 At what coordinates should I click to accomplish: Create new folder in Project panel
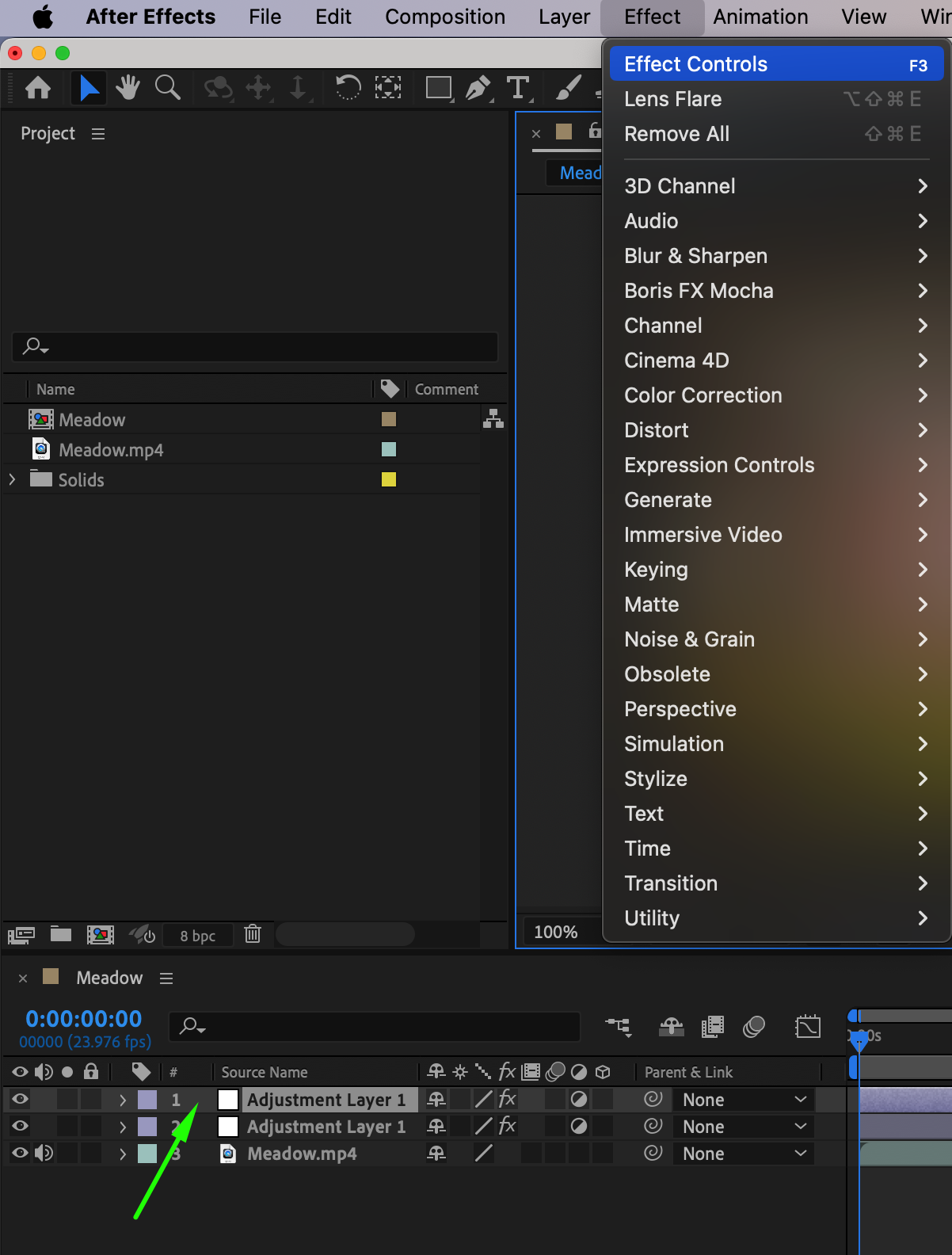pyautogui.click(x=61, y=934)
